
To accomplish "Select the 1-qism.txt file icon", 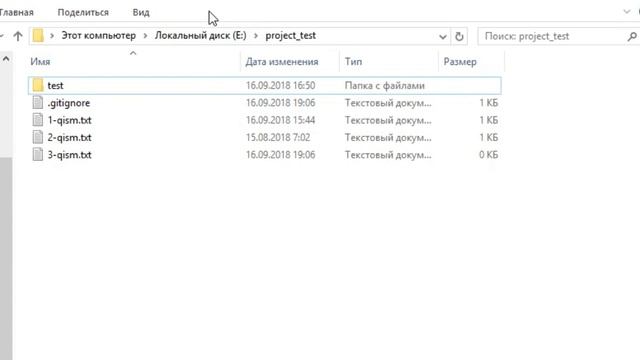I will point(38,120).
